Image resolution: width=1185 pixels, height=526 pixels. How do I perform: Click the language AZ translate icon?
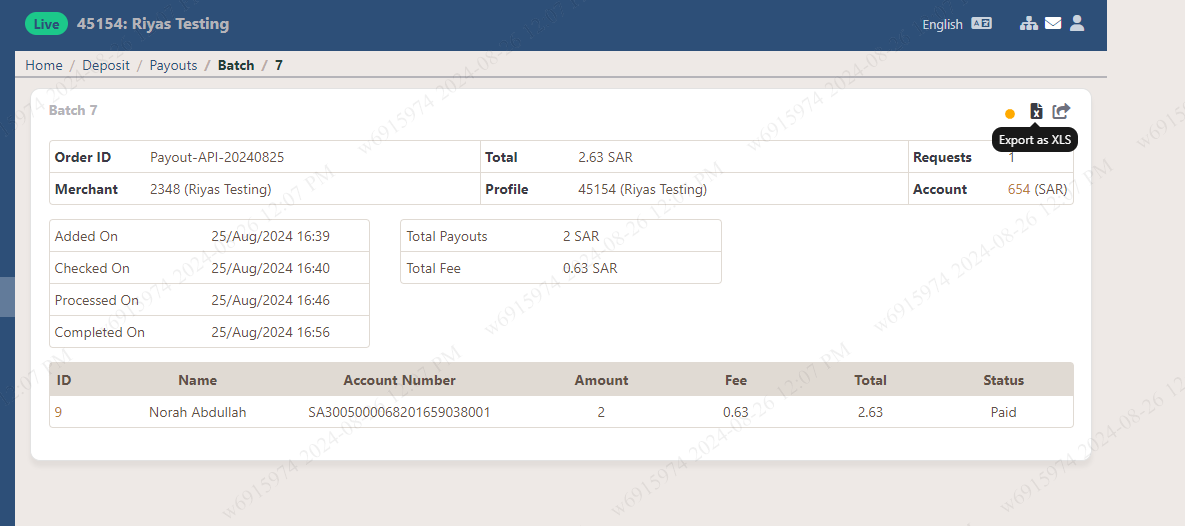click(981, 23)
